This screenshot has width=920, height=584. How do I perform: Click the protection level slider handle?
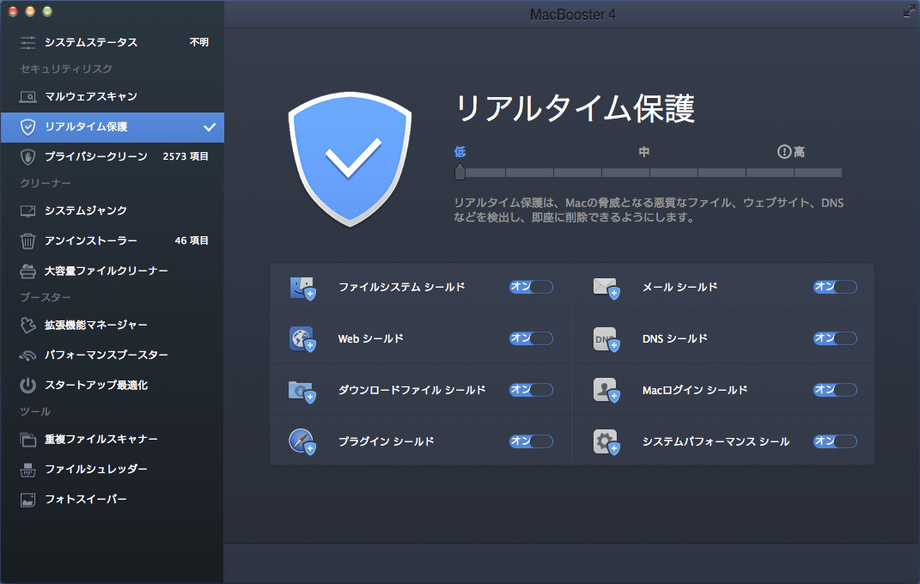point(460,172)
